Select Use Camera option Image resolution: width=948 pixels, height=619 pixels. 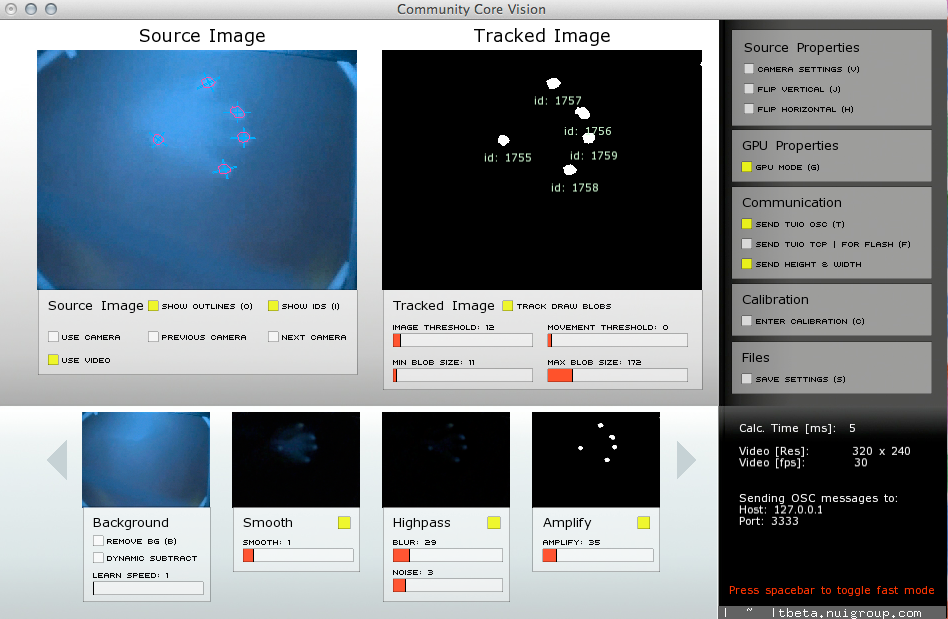pyautogui.click(x=53, y=337)
